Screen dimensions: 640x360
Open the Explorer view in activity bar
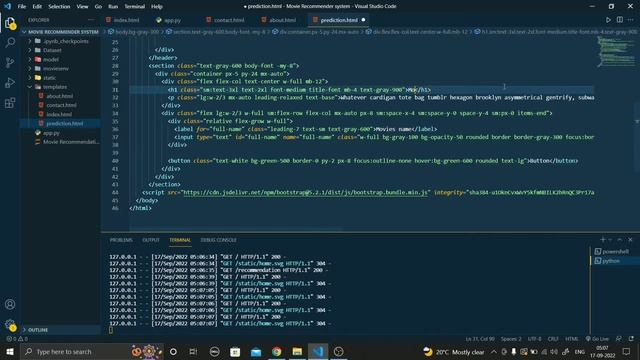[10, 23]
